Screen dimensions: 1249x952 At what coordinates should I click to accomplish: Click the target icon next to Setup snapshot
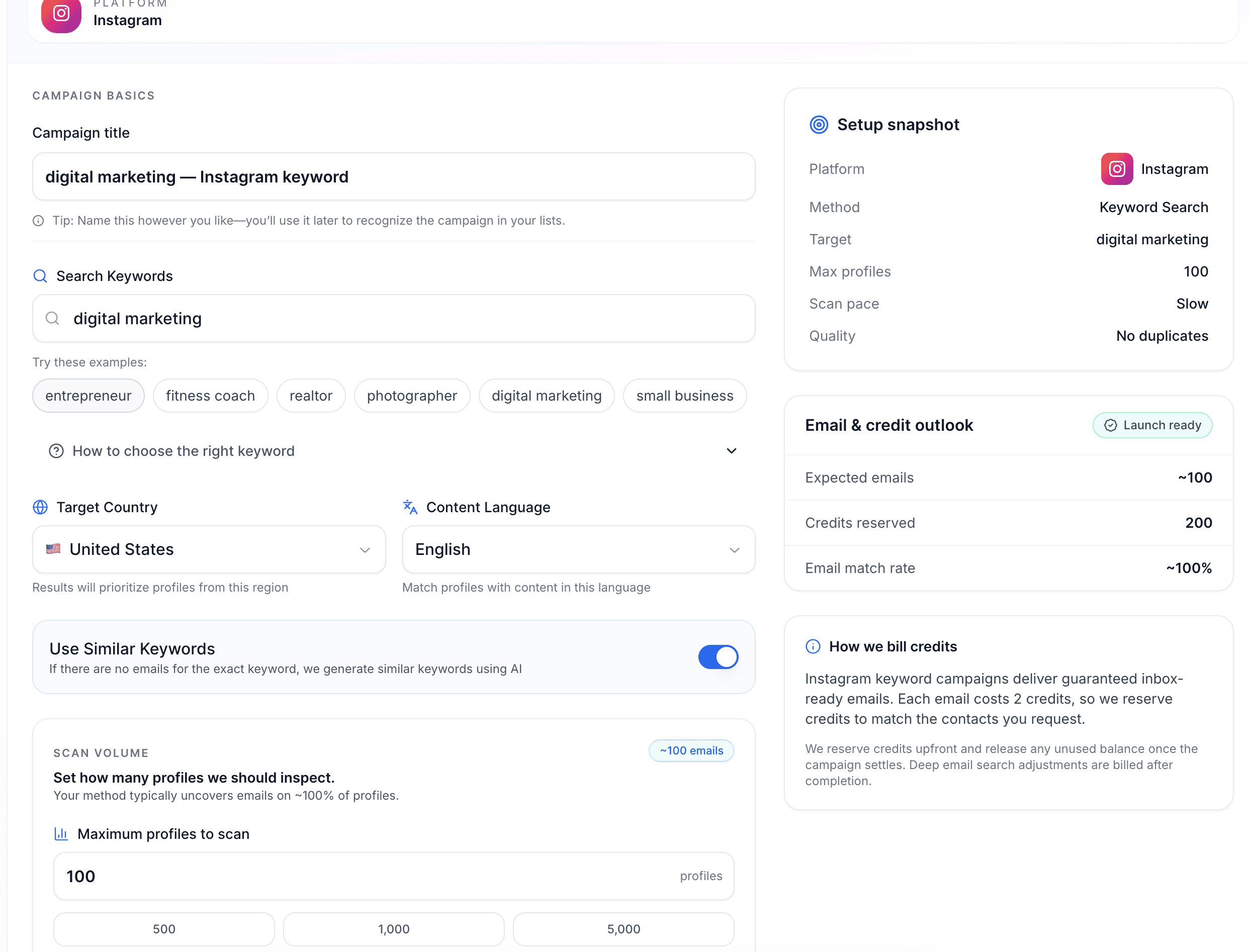click(818, 124)
